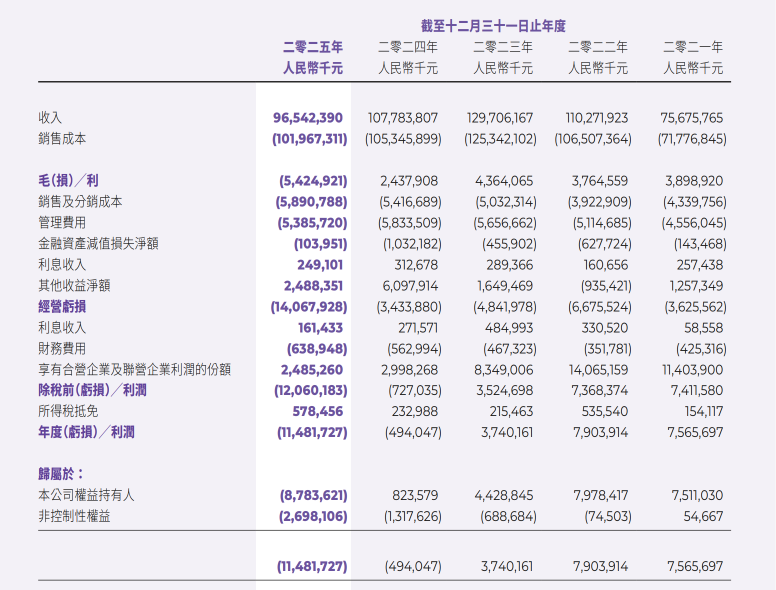776x590 pixels.
Task: Click the gross loss value (5,424,921)
Action: tap(313, 181)
